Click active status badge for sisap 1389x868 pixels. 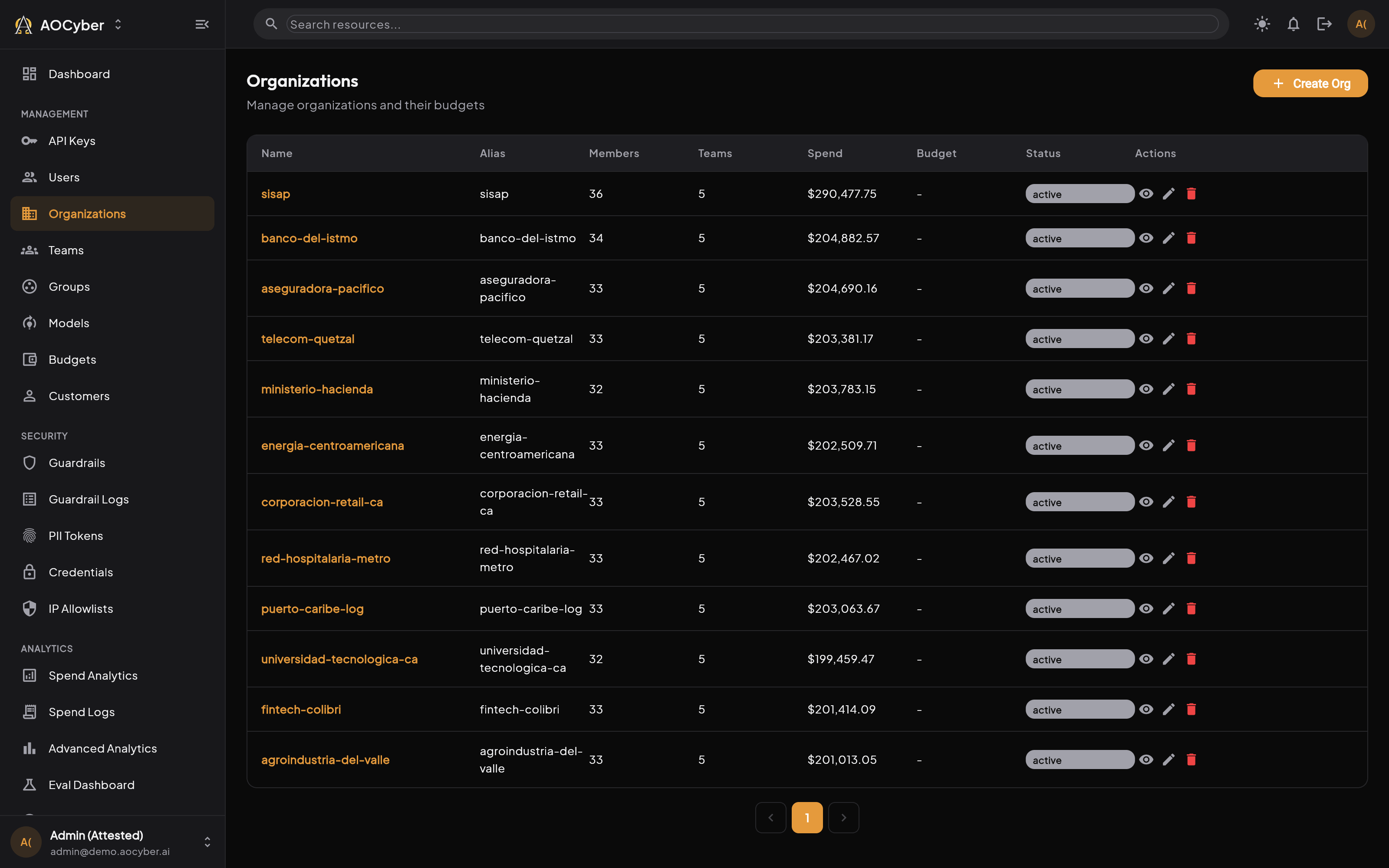coord(1080,194)
